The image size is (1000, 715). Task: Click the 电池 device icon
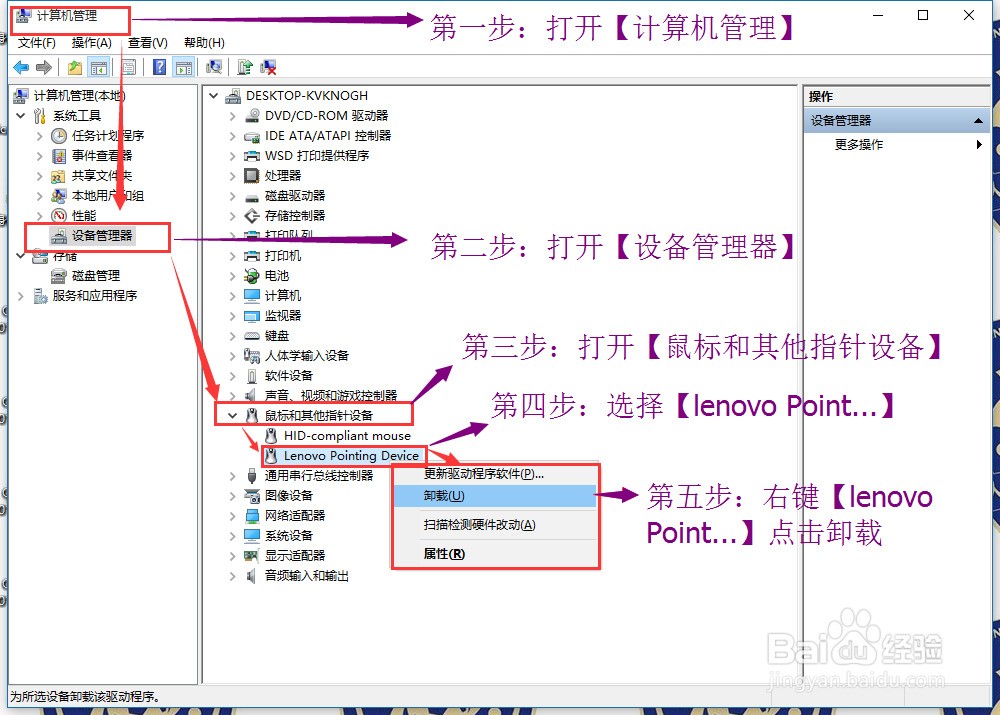(252, 276)
